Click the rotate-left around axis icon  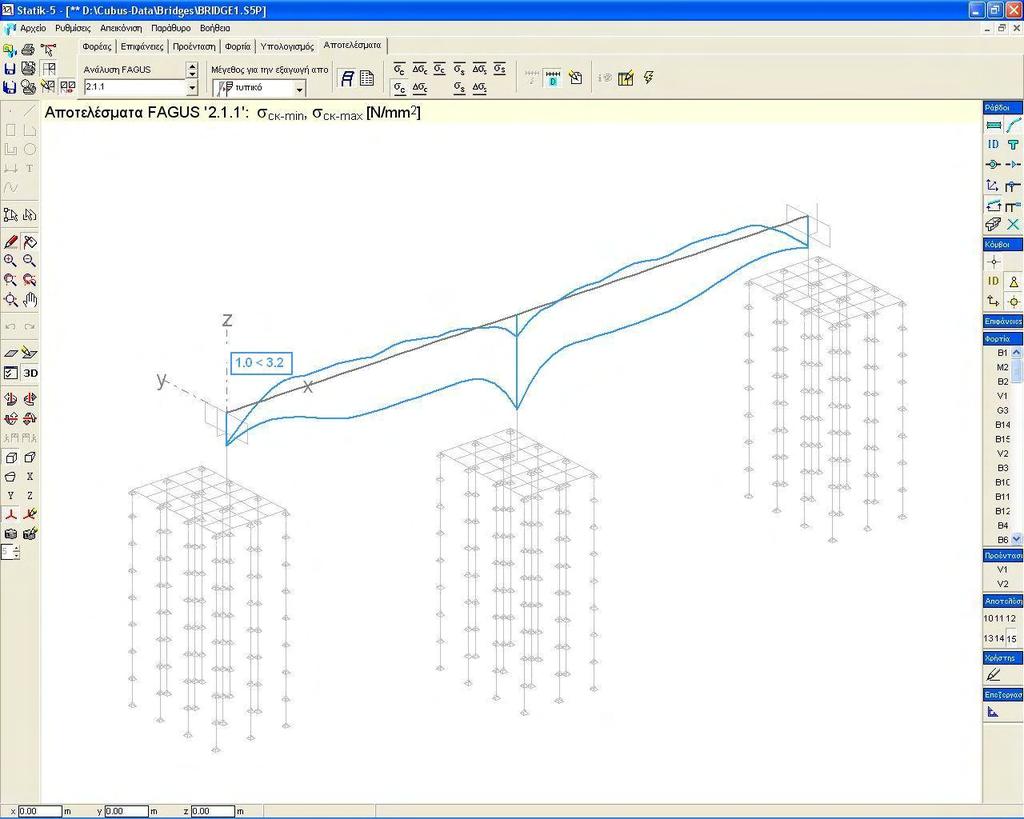pyautogui.click(x=10, y=399)
